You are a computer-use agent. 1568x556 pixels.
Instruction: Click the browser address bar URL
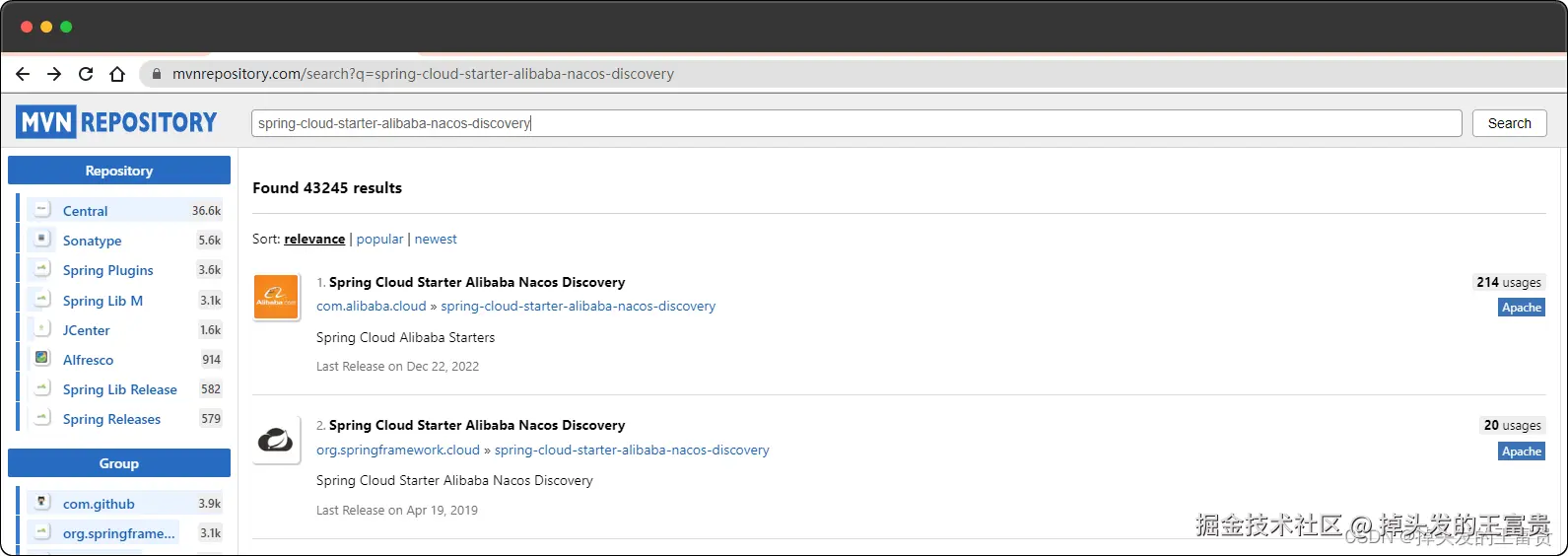423,74
